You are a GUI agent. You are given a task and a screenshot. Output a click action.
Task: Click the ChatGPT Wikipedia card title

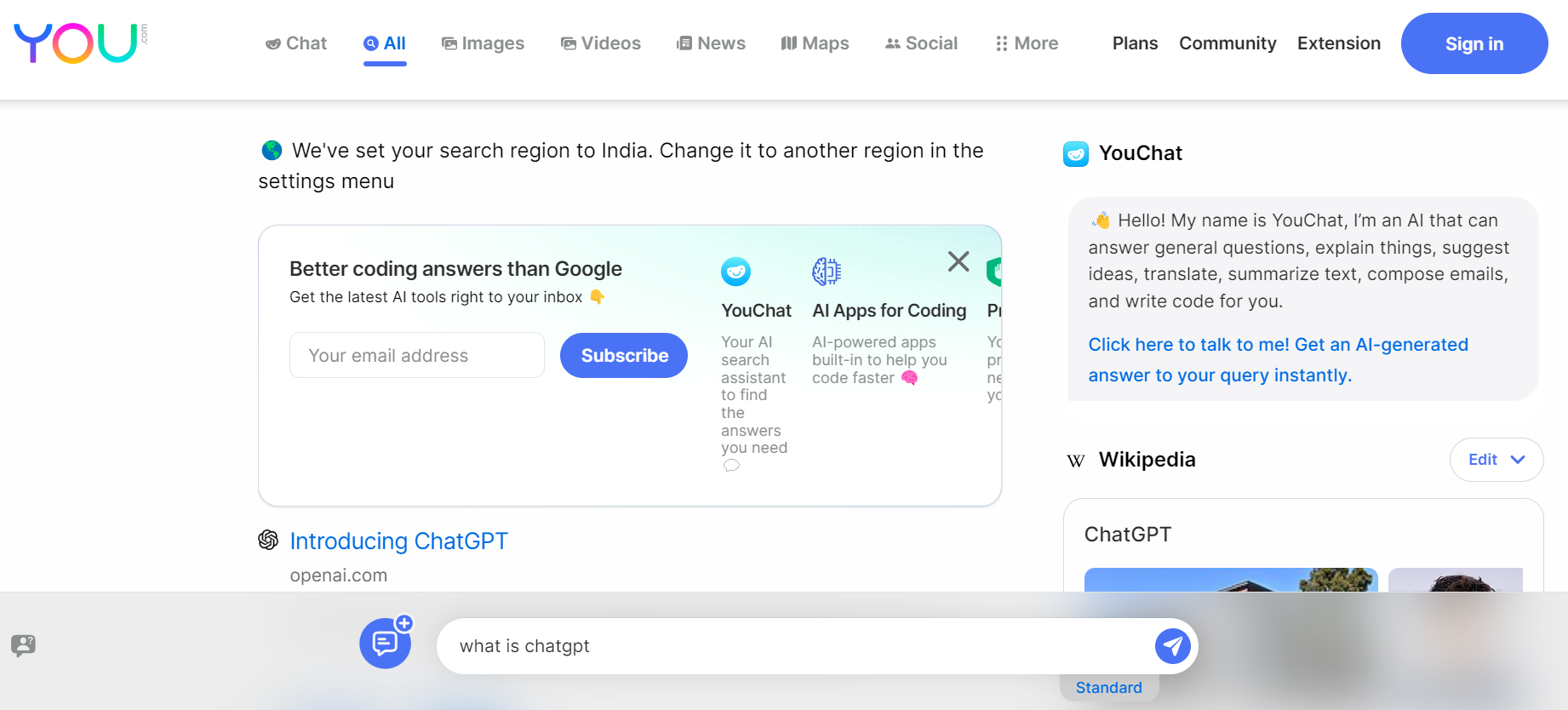click(x=1128, y=535)
